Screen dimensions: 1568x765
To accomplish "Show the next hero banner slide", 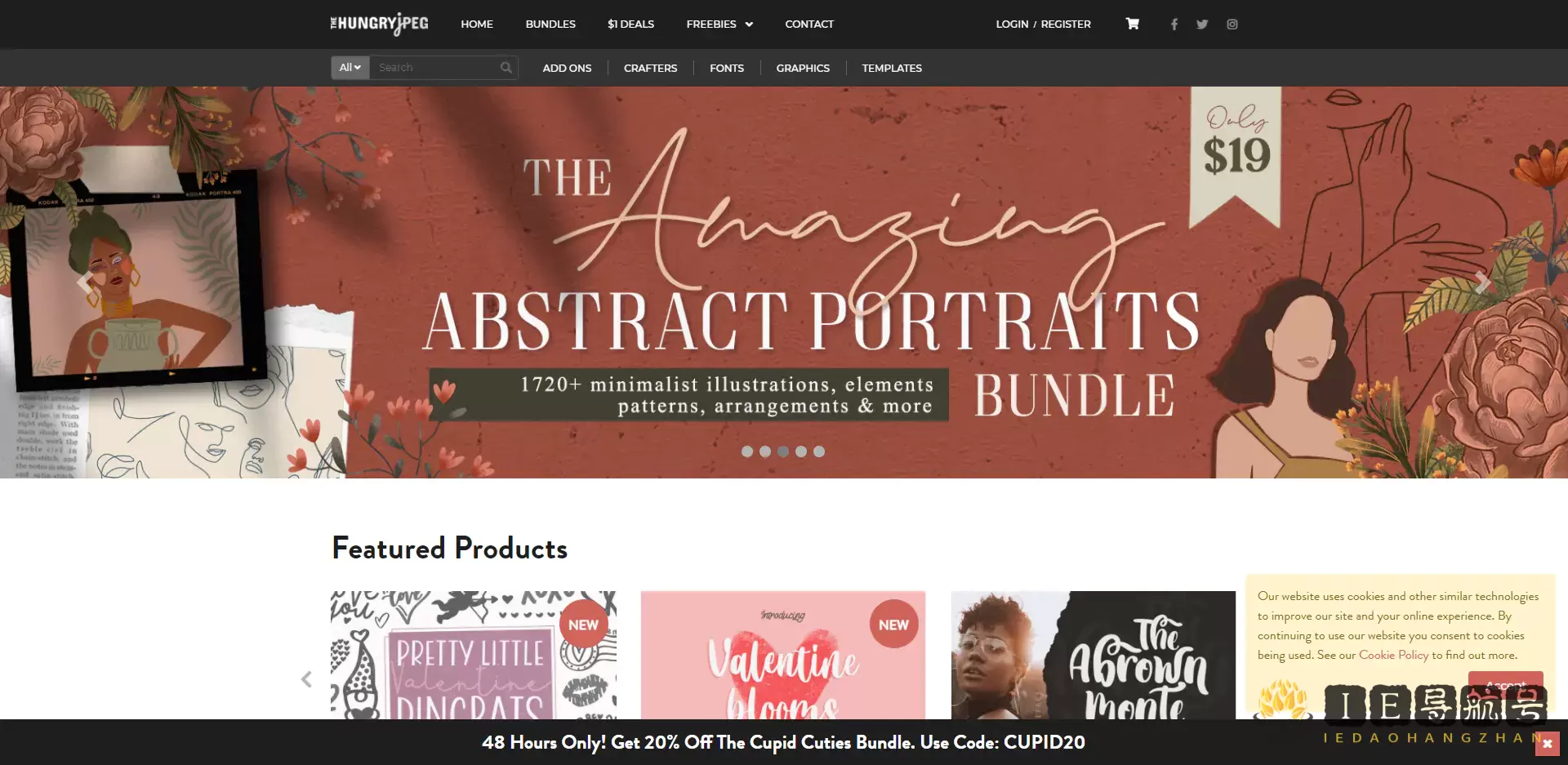I will [x=1482, y=282].
